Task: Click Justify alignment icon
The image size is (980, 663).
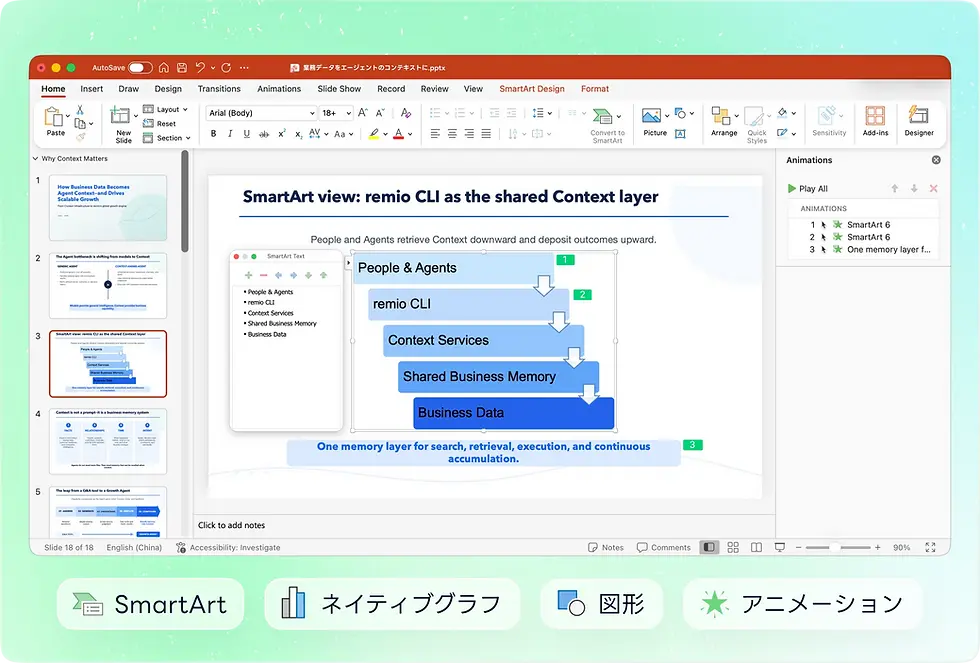Action: click(x=486, y=134)
